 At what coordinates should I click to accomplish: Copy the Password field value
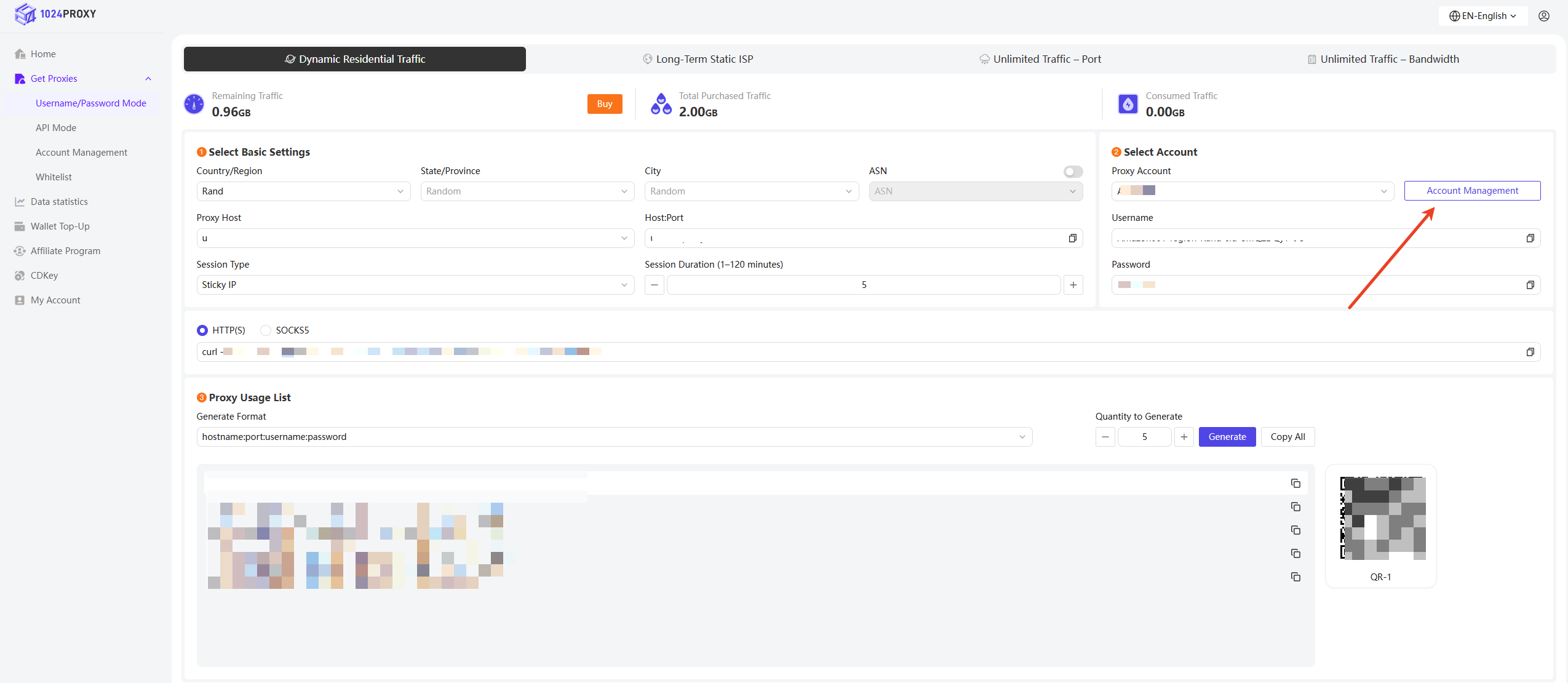1530,285
